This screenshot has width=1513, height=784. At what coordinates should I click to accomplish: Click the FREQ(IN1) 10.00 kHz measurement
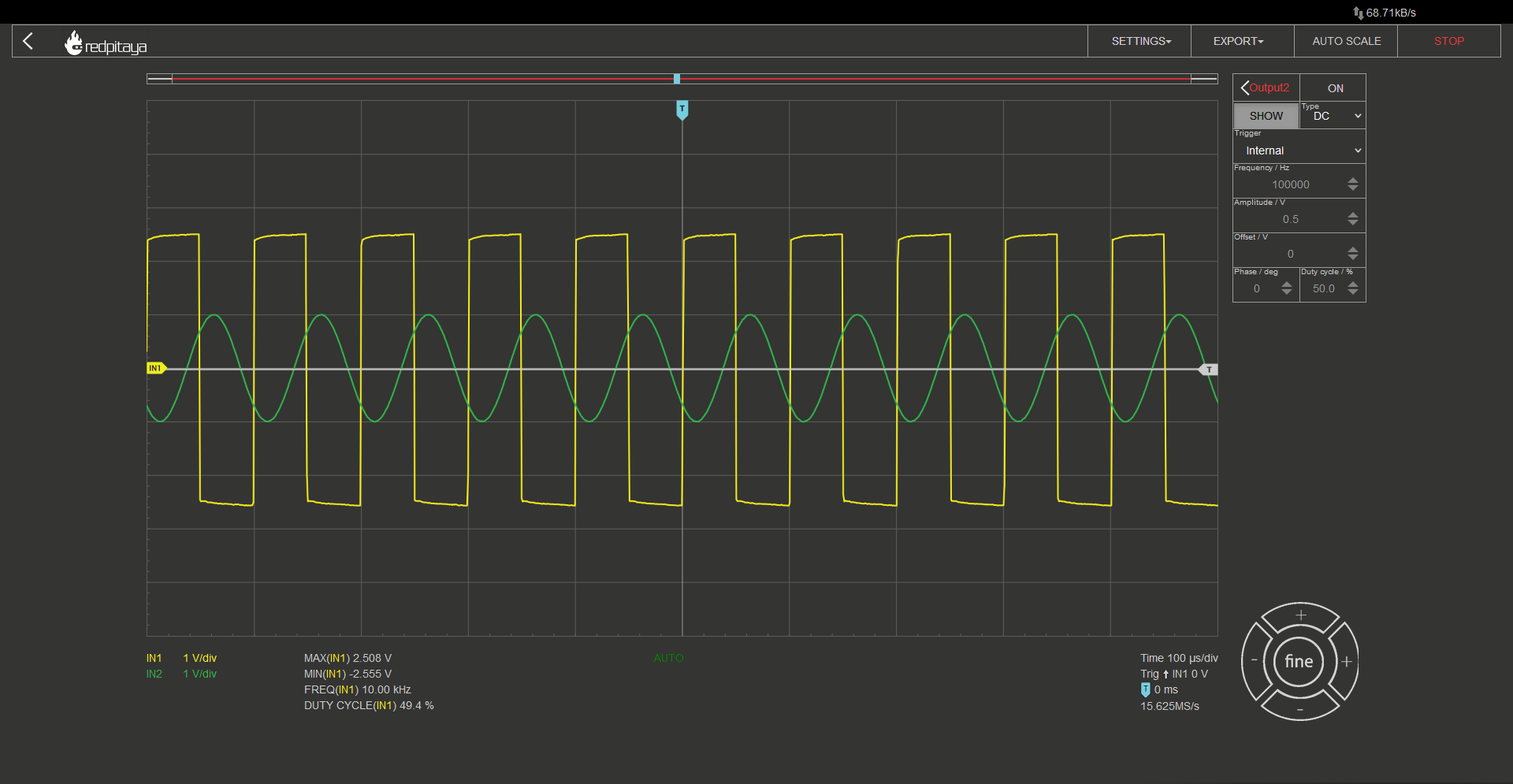(x=358, y=689)
